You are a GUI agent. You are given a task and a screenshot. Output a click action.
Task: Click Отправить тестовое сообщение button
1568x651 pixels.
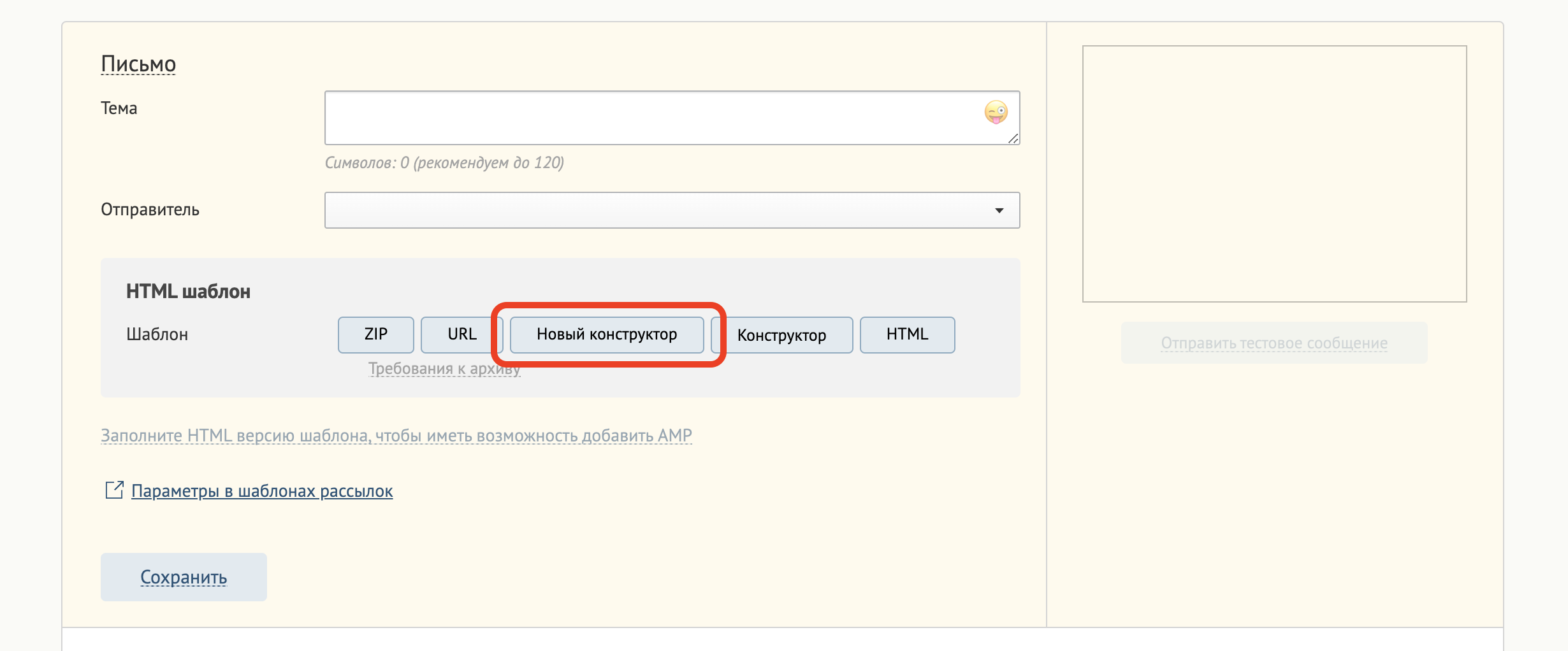(x=1274, y=343)
